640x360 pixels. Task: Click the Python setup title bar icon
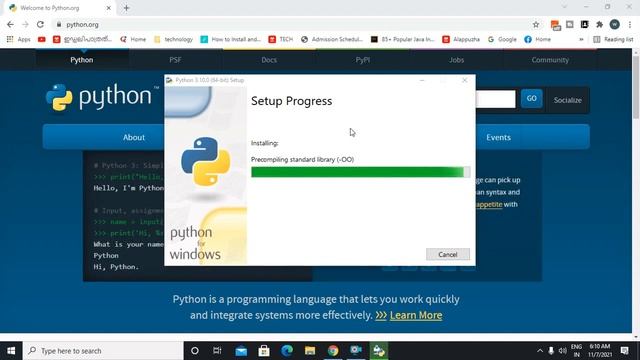coord(169,80)
